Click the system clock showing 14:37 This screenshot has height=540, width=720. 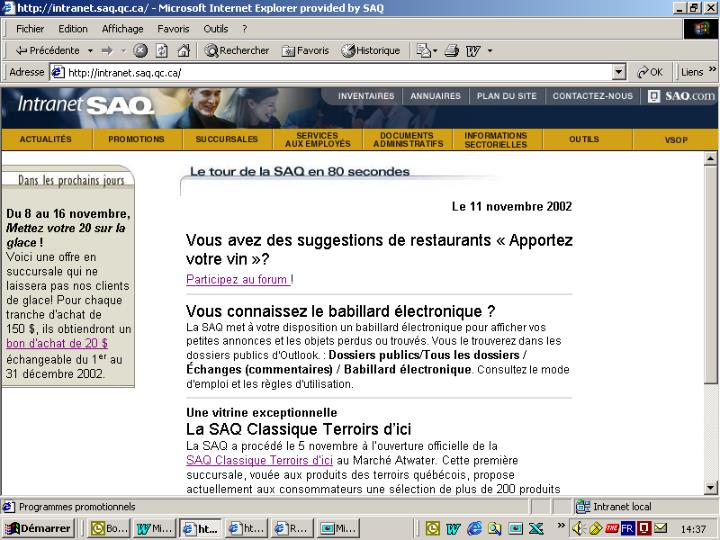coord(693,529)
